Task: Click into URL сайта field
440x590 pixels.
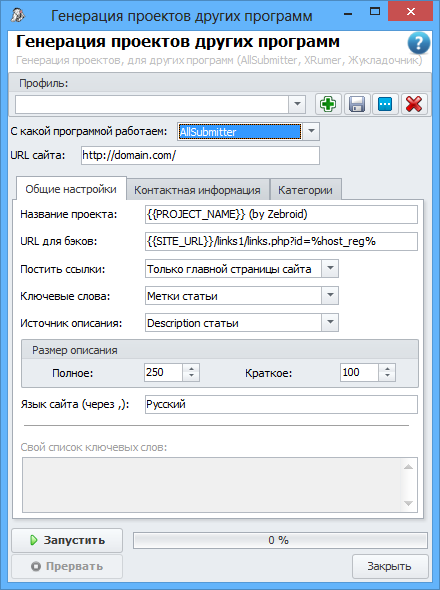Action: 200,155
